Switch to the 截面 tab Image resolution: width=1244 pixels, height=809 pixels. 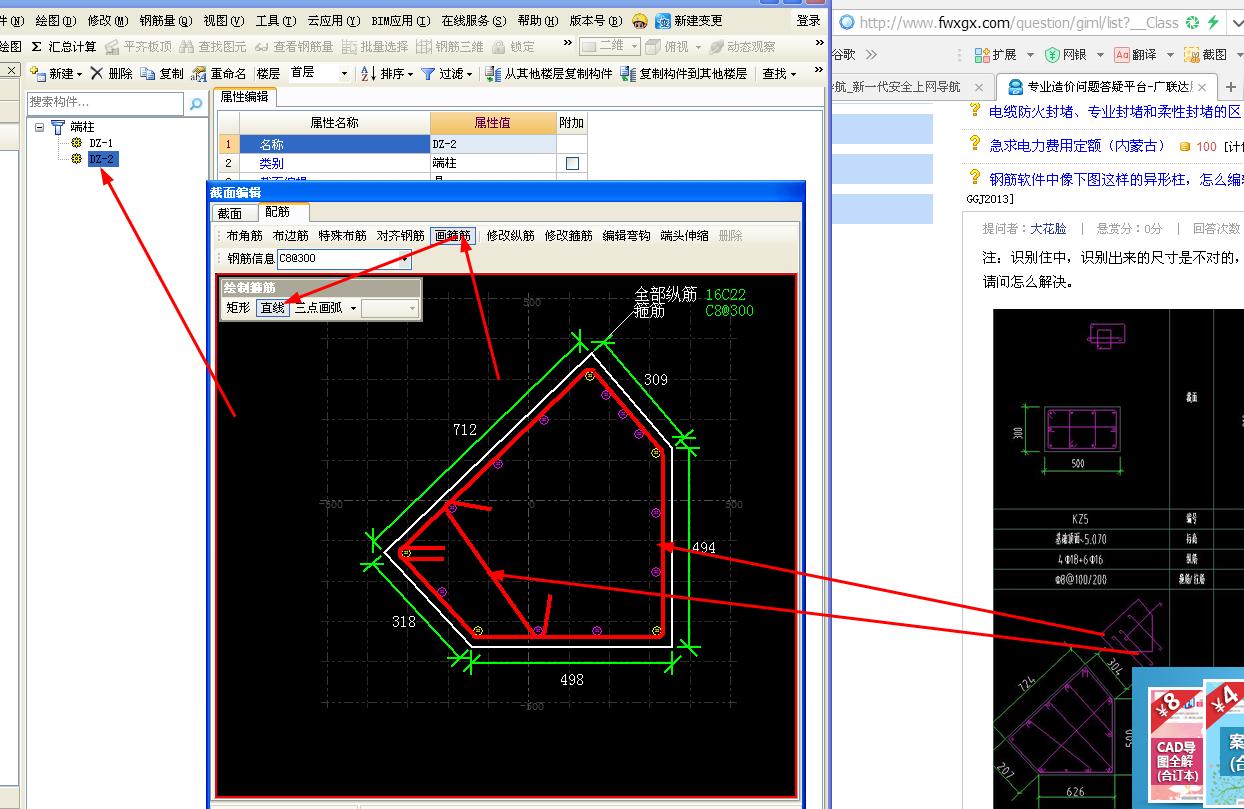(x=230, y=213)
